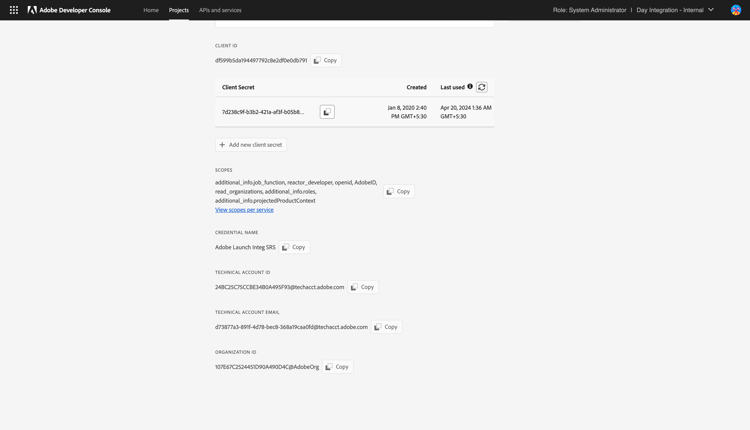
Task: Click the Role: System Administrator text
Action: (589, 10)
